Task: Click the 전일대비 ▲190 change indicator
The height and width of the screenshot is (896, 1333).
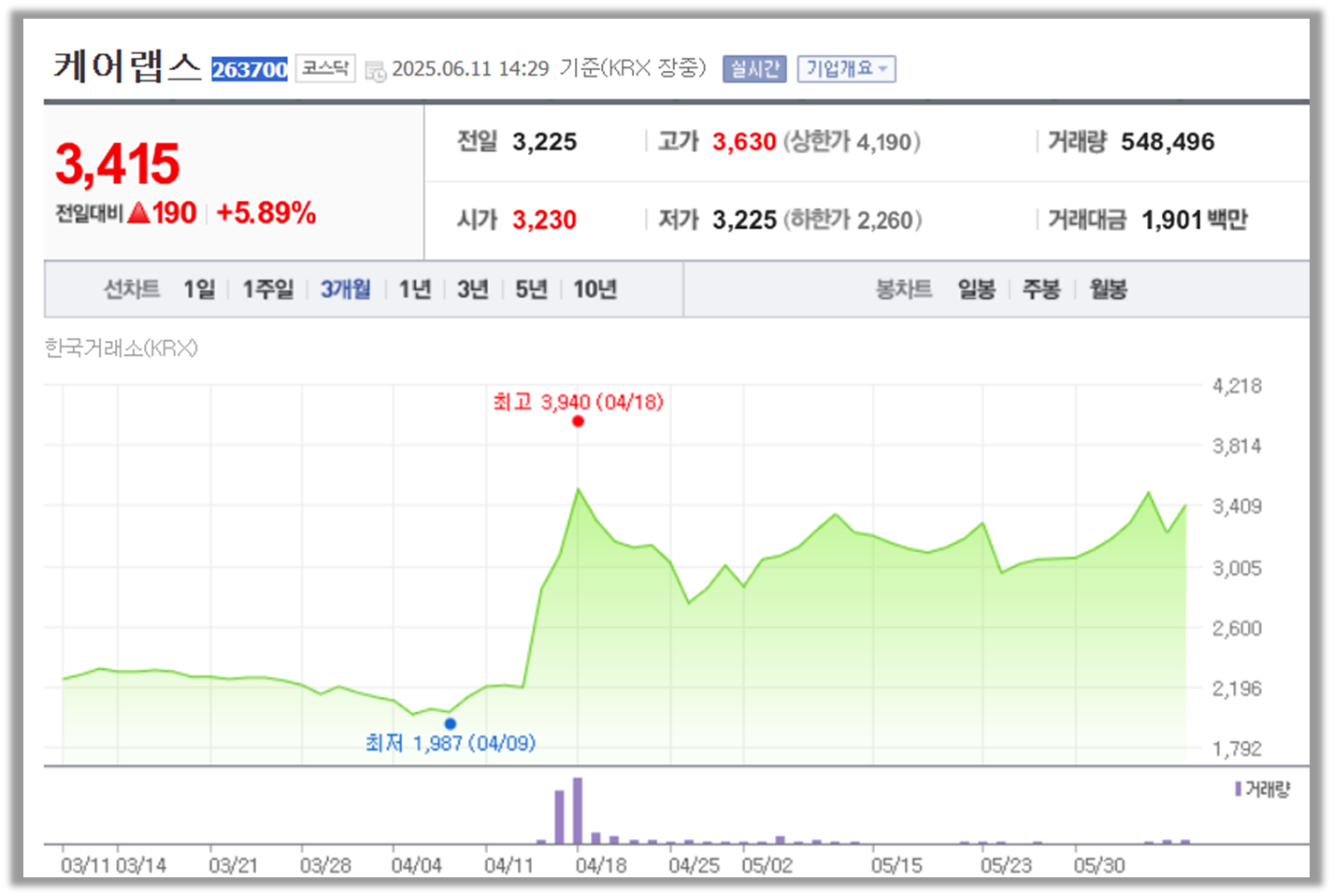Action: (x=125, y=213)
